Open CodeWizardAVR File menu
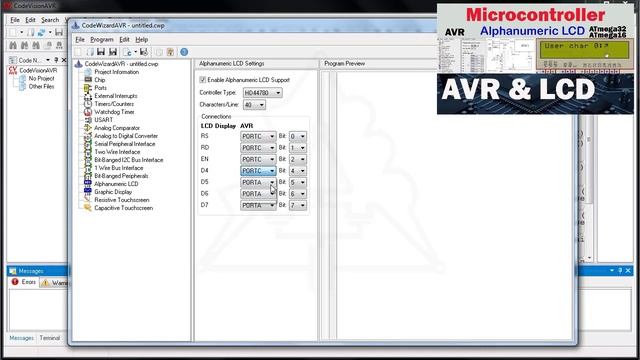The width and height of the screenshot is (640, 360). 80,40
